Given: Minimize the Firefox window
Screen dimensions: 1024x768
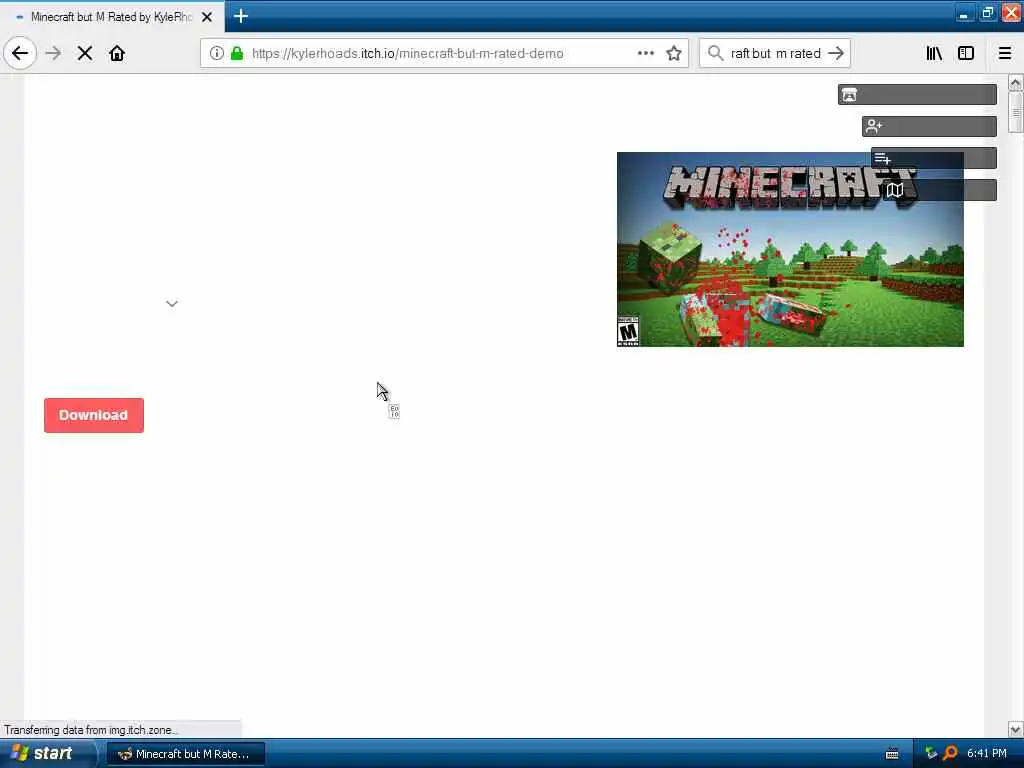Looking at the screenshot, I should pyautogui.click(x=963, y=13).
